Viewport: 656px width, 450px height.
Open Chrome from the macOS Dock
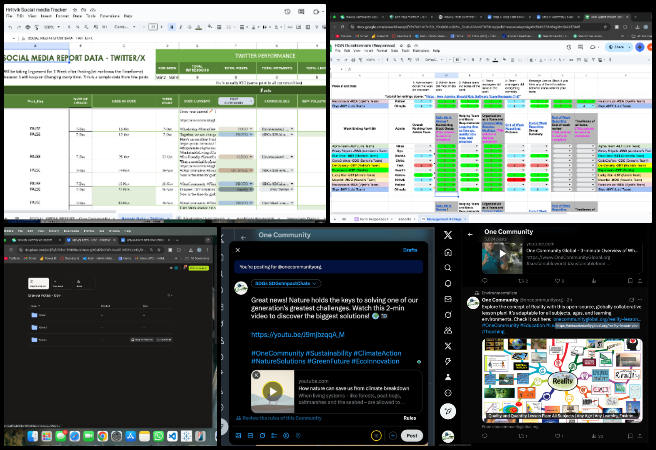pos(102,436)
